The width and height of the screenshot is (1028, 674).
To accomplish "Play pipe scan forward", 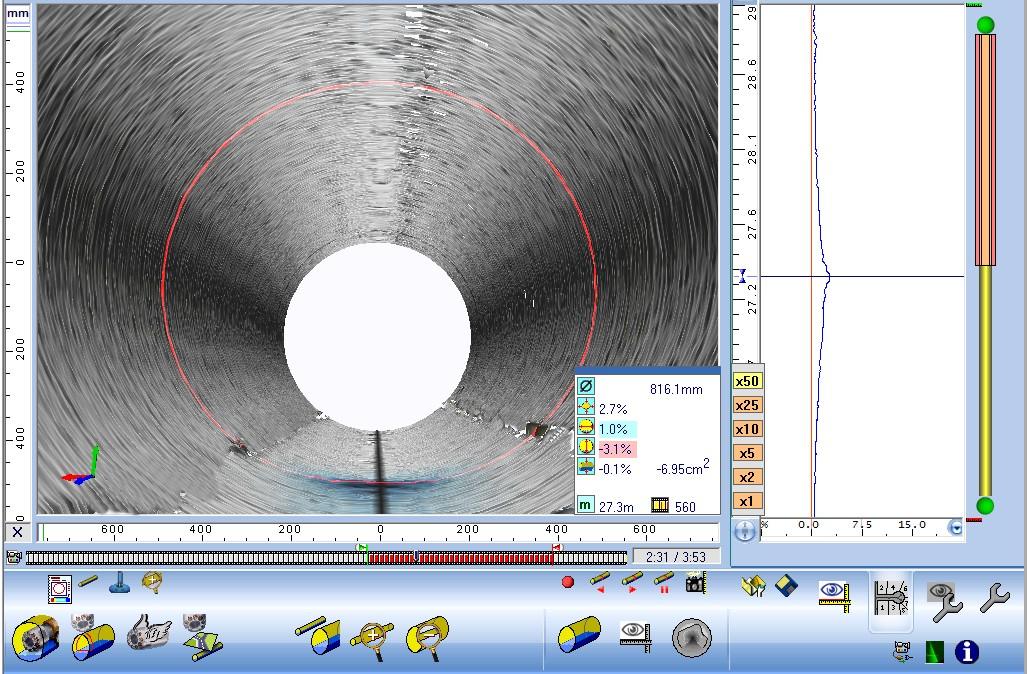I will click(x=632, y=582).
